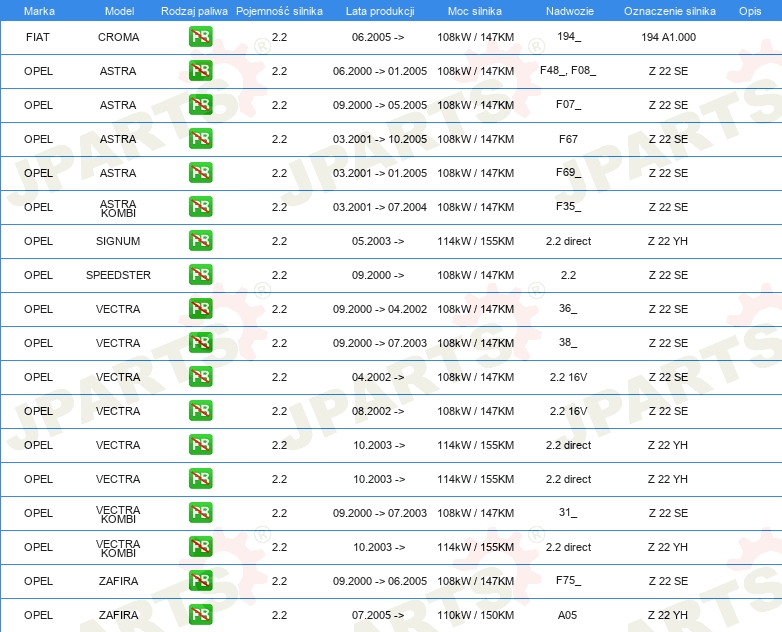Viewport: 782px width, 632px height.
Task: Click body 2.2 in the SPEEDSTER row
Action: click(568, 275)
